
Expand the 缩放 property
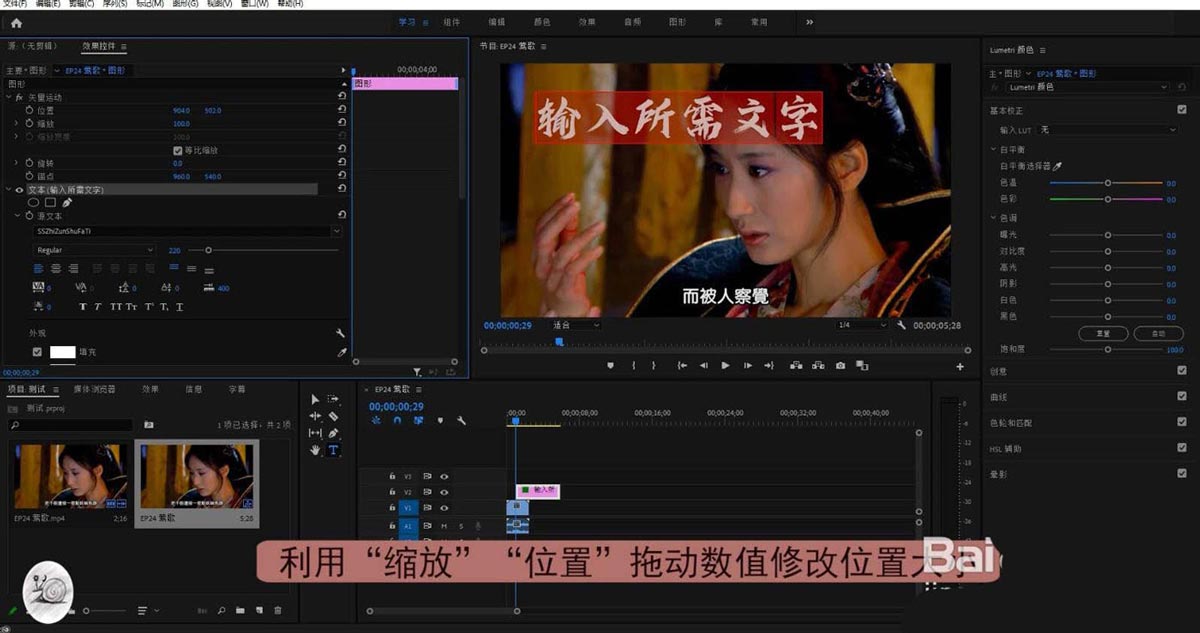point(17,124)
